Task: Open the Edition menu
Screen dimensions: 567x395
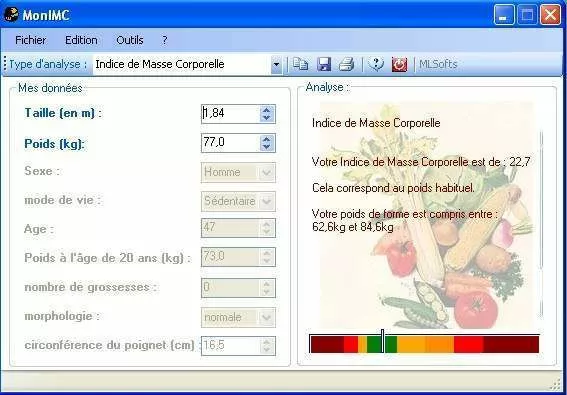Action: 81,40
